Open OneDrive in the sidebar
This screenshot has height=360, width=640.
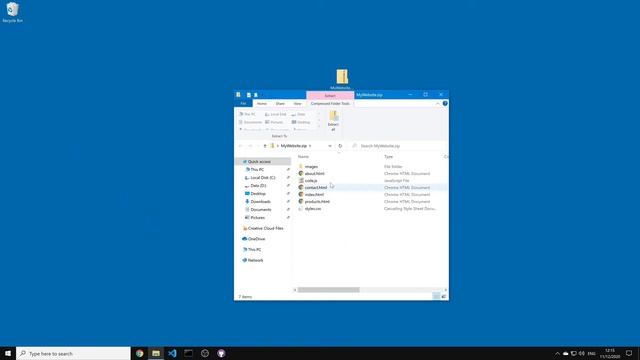click(x=256, y=239)
